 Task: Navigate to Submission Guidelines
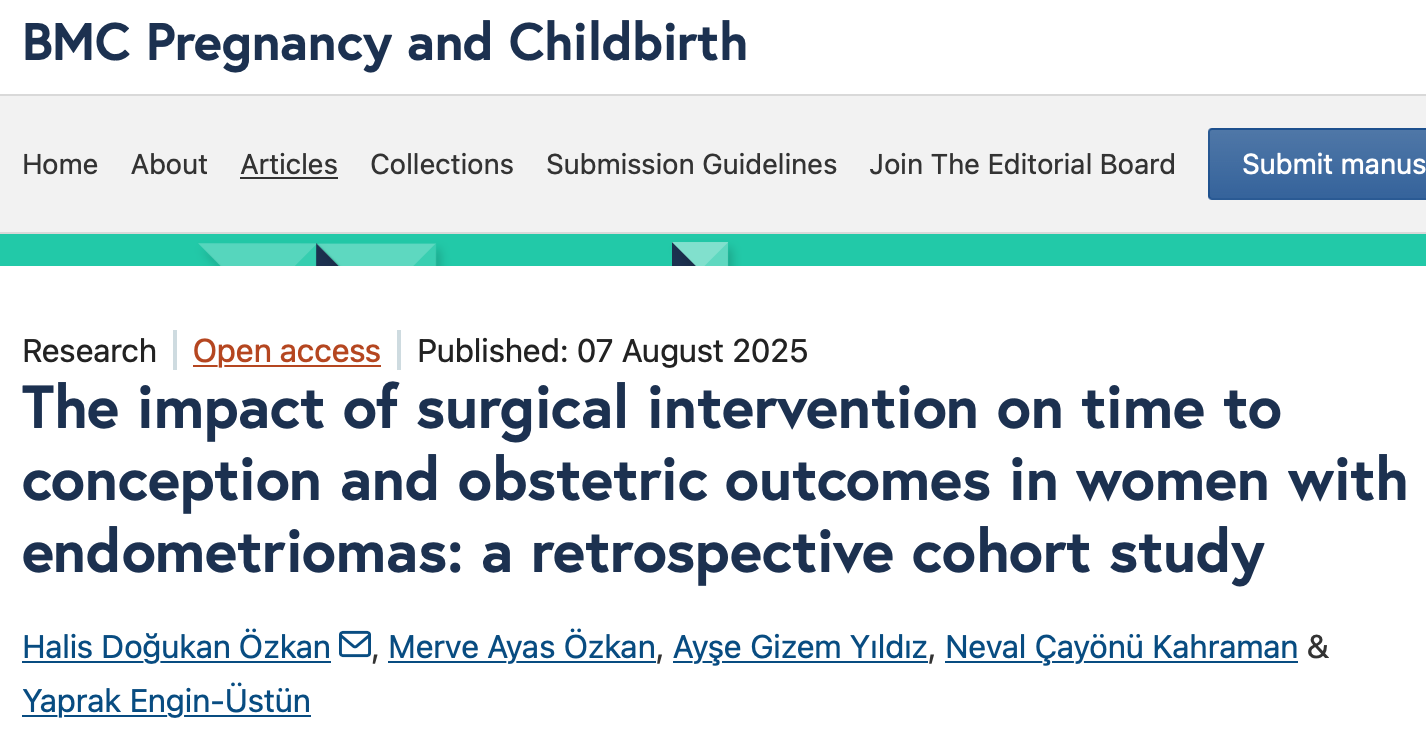tap(691, 164)
